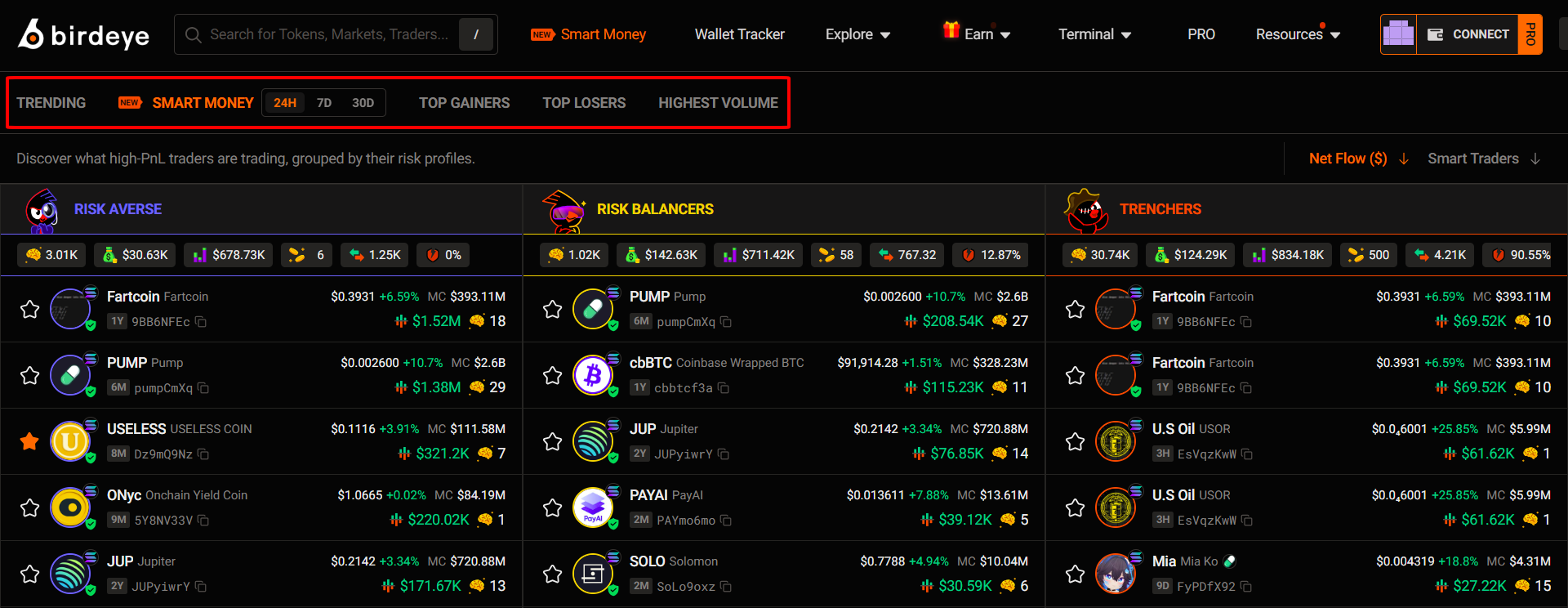Click the Risk Averse 3.01K traders stat
1568x608 pixels.
[x=51, y=255]
